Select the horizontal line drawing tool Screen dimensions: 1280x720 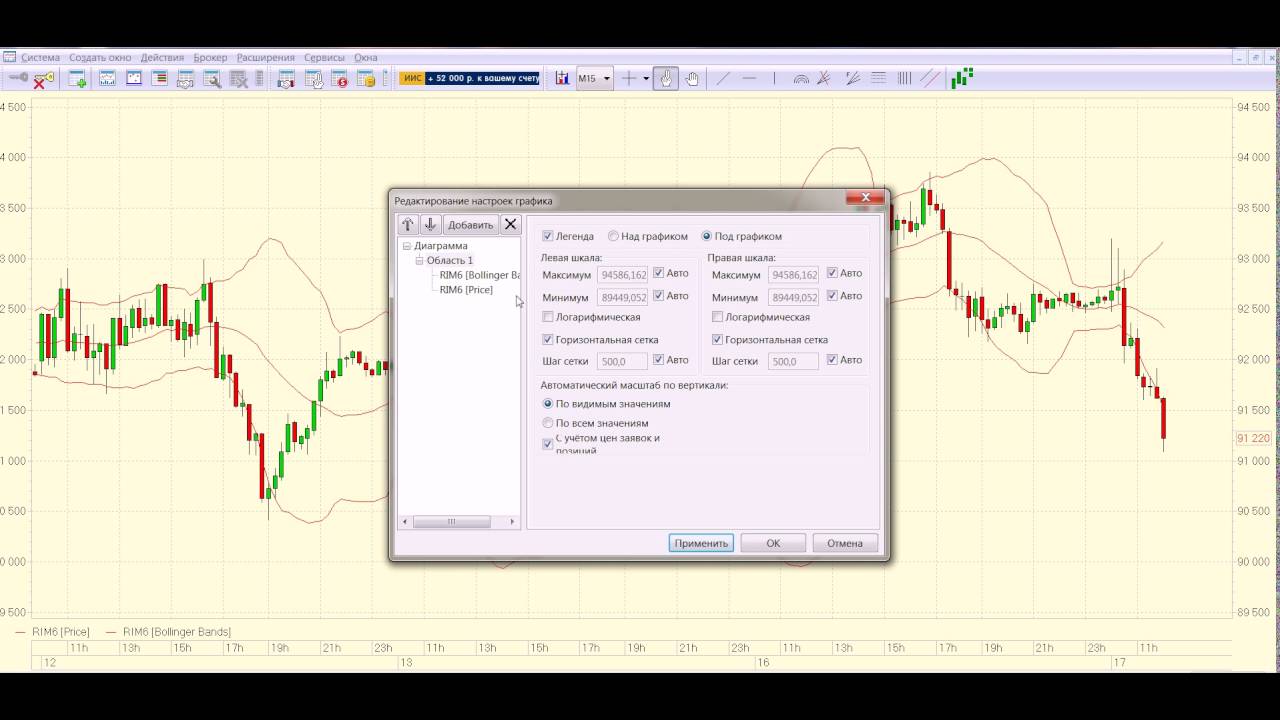[749, 78]
